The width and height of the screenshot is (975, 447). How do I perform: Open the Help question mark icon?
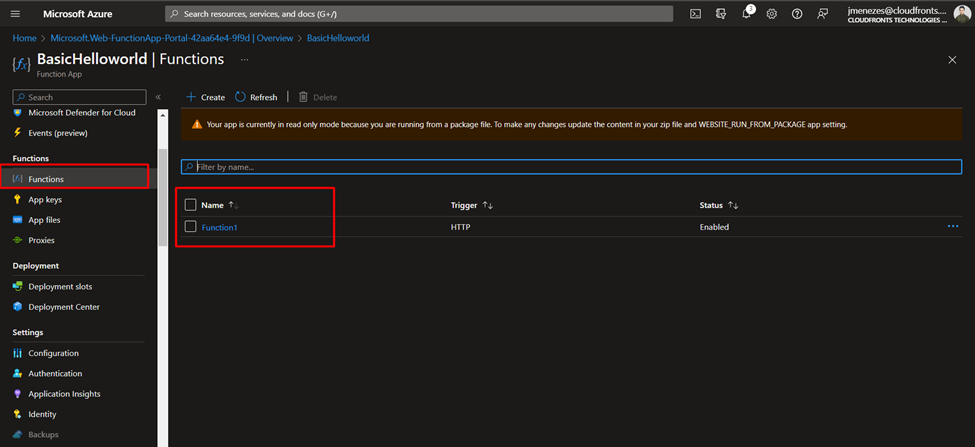click(797, 14)
